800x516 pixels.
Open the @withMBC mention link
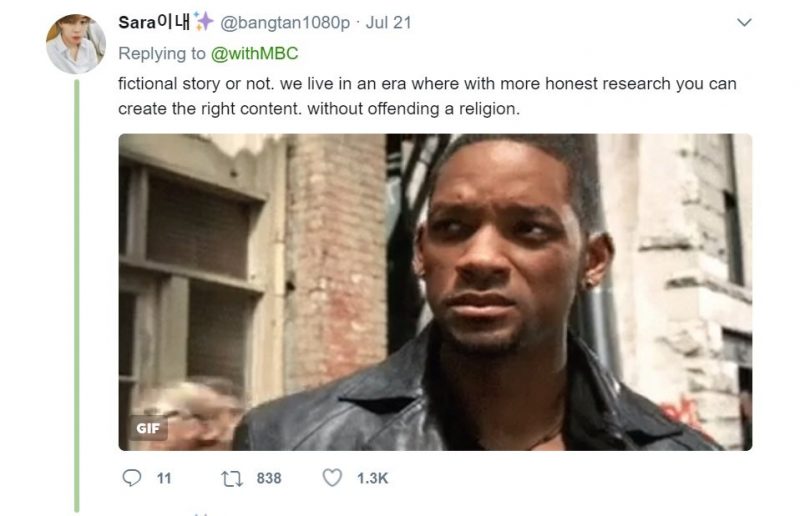254,54
